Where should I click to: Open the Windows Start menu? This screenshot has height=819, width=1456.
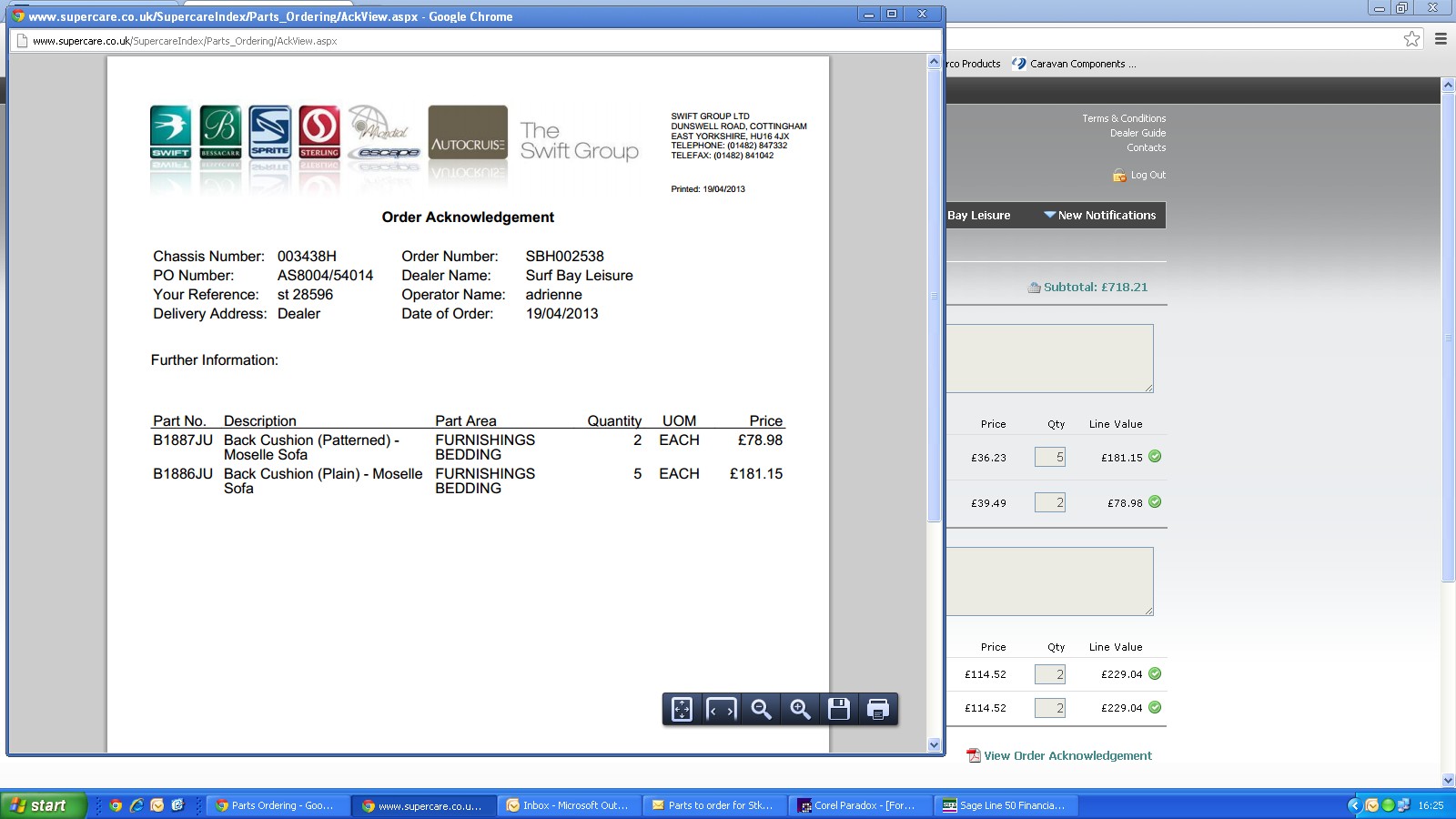(44, 805)
